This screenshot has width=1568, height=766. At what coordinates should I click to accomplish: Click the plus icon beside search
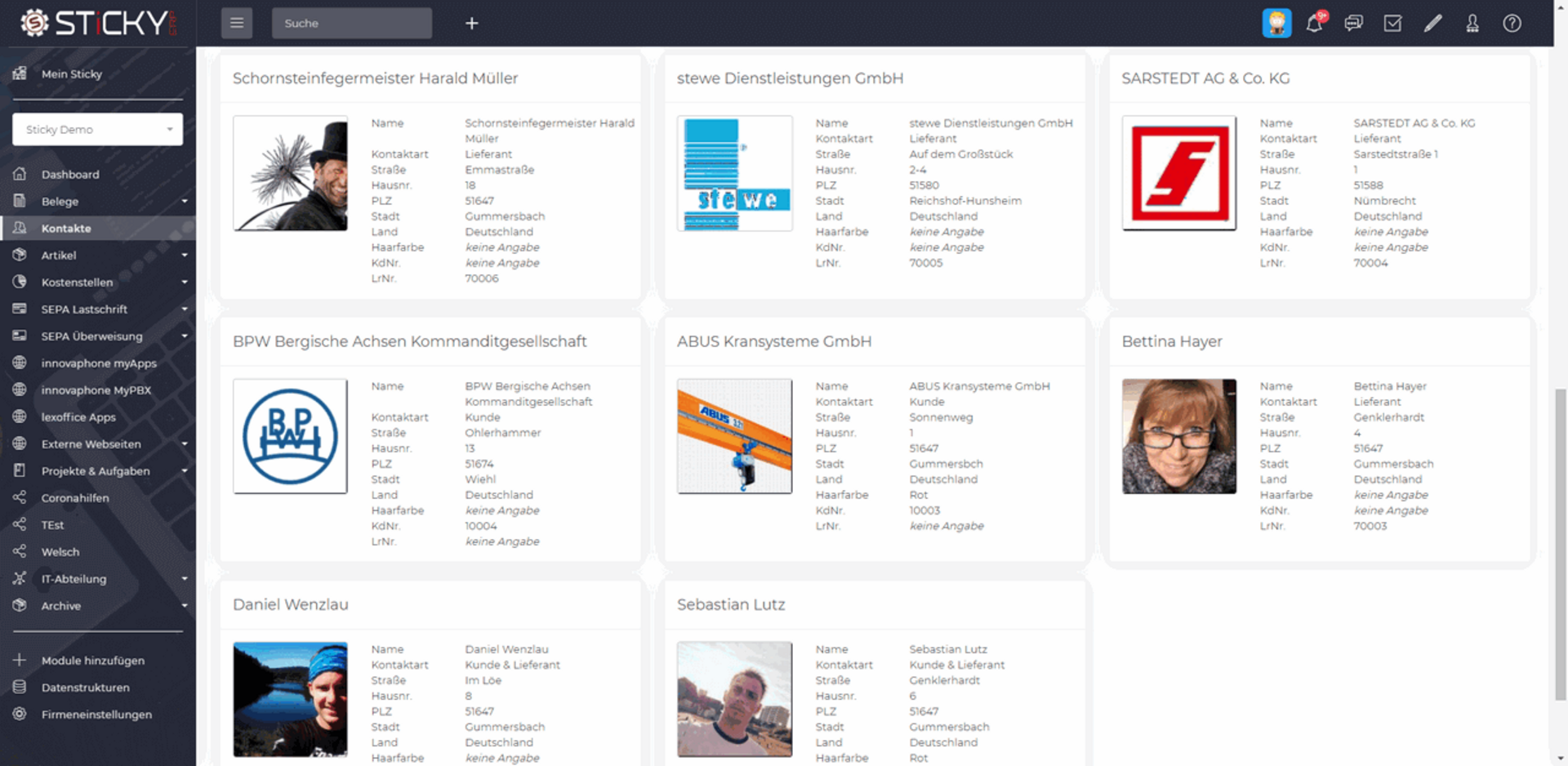point(472,24)
